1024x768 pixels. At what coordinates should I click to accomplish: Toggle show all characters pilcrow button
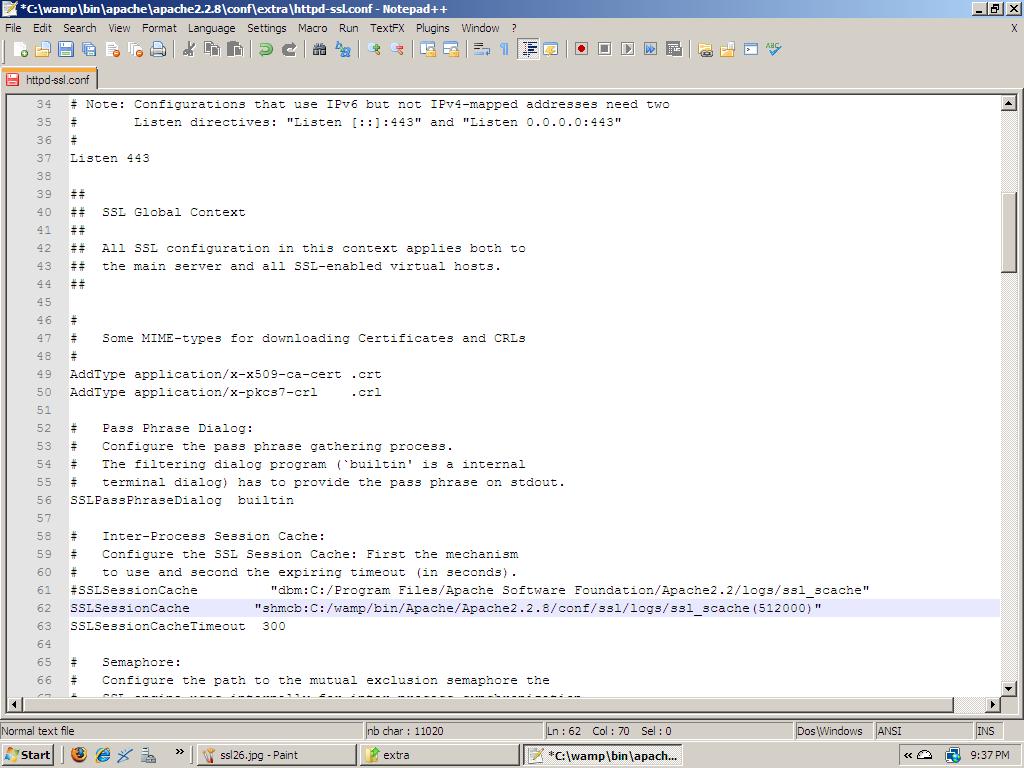(x=504, y=49)
